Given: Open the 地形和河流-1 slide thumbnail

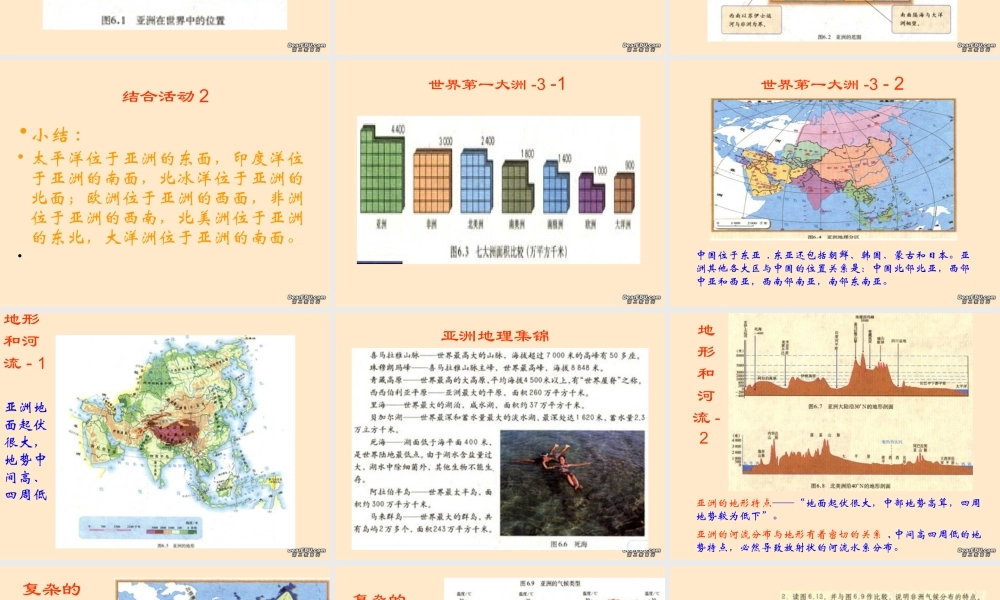Looking at the screenshot, I should click(x=165, y=436).
